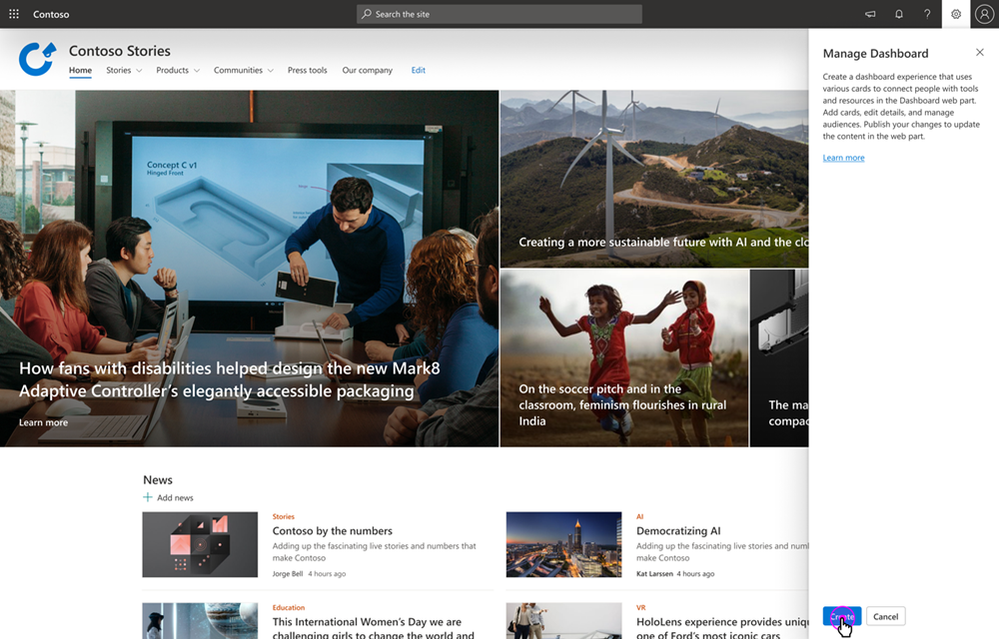Click the plus icon beside Add news
Viewport: 999px width, 639px height.
click(x=148, y=497)
